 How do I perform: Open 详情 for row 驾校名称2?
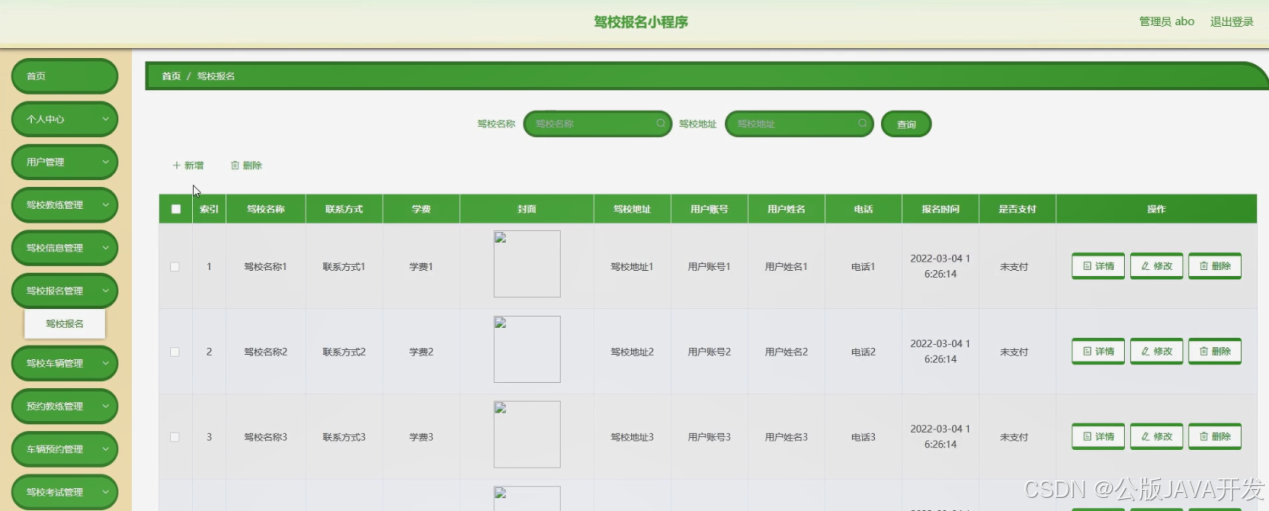click(1098, 351)
